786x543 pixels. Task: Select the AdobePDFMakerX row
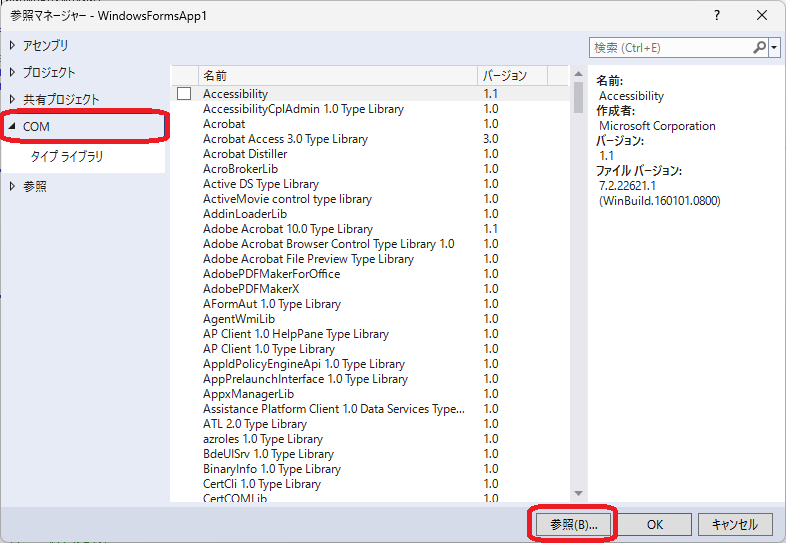(x=370, y=289)
